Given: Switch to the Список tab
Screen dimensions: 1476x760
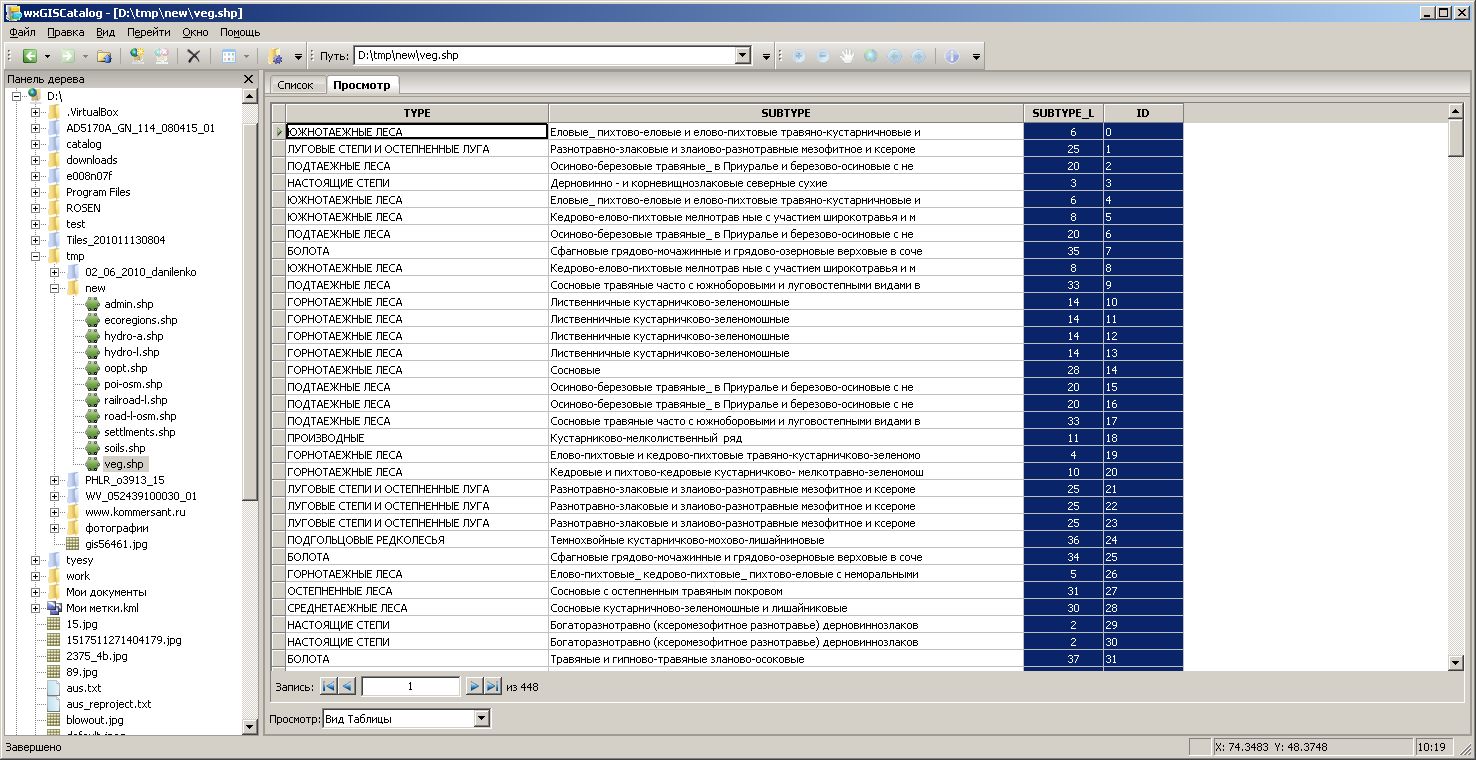Looking at the screenshot, I should click(295, 85).
